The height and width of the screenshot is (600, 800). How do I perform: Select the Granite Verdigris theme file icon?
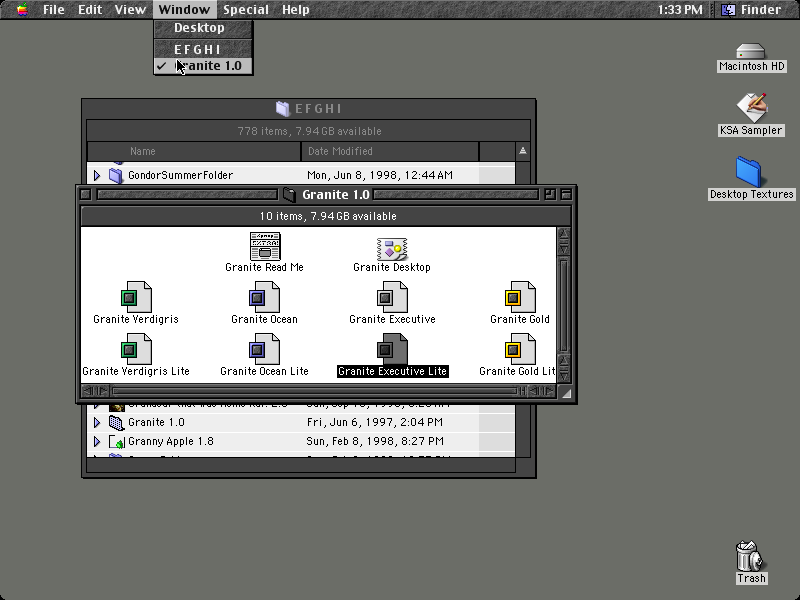136,297
